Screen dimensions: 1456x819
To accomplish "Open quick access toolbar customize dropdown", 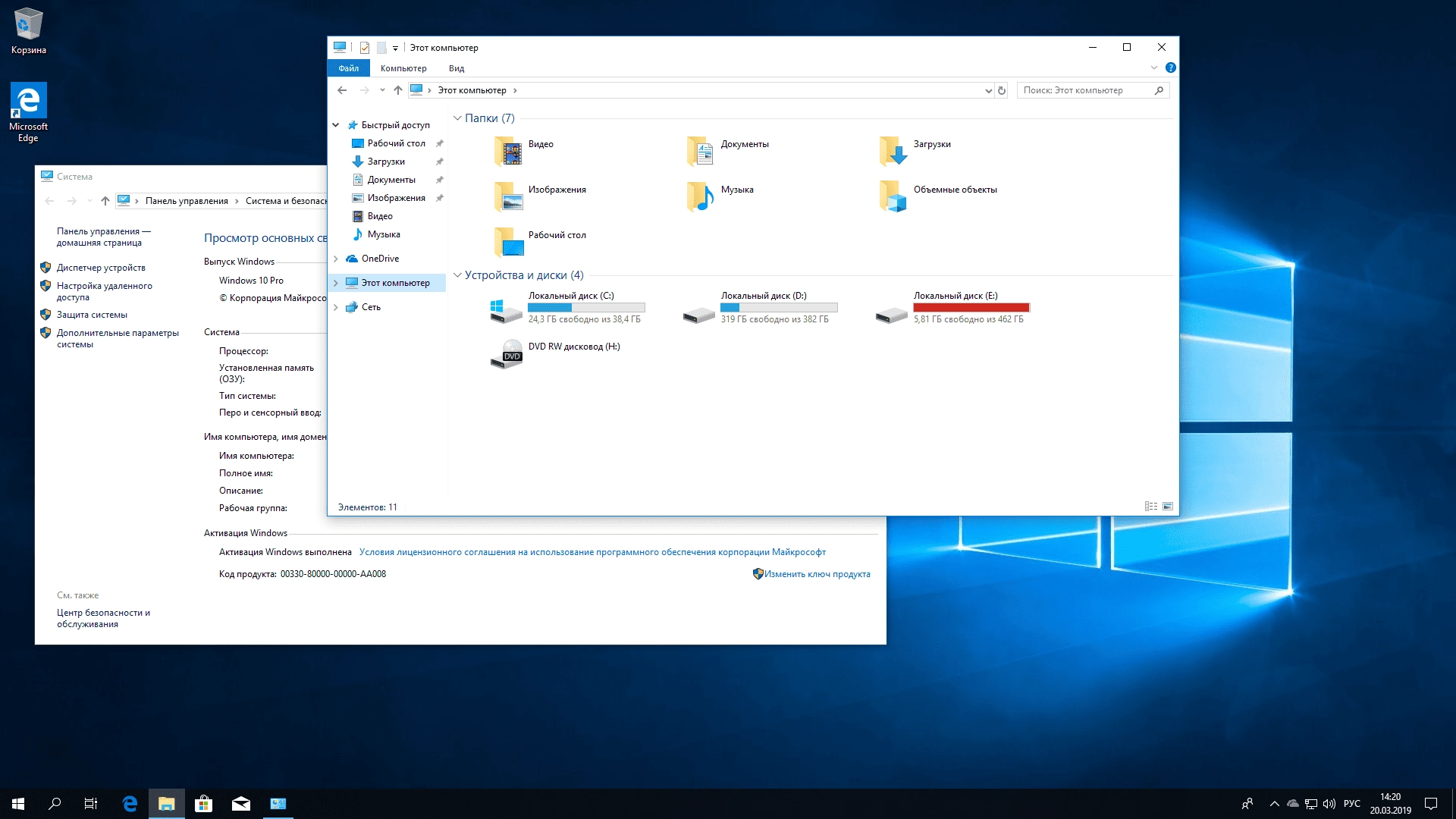I will click(395, 49).
